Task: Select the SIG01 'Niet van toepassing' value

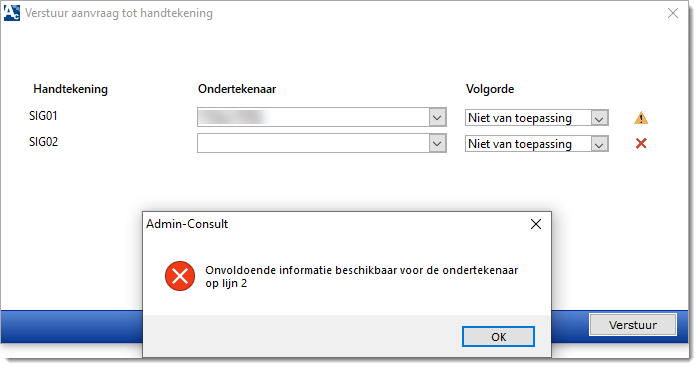Action: click(x=528, y=118)
